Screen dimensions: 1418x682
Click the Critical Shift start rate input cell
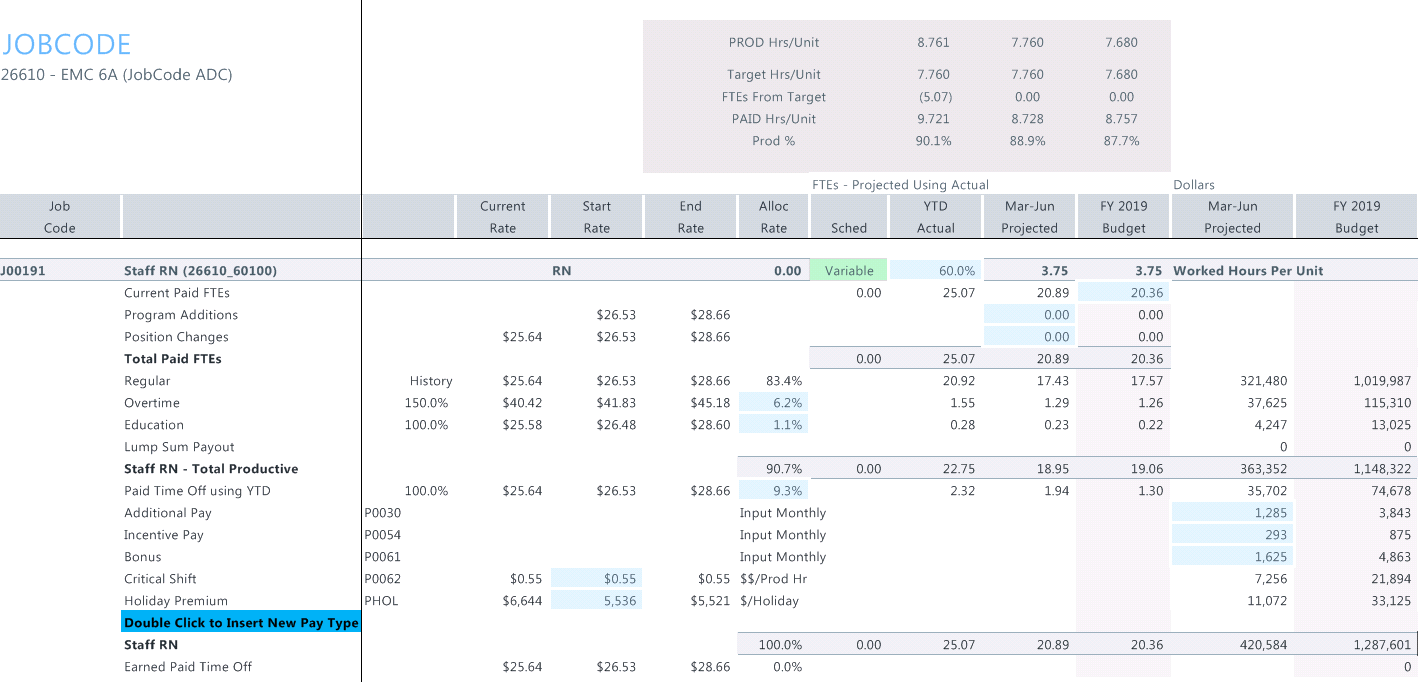pyautogui.click(x=596, y=579)
